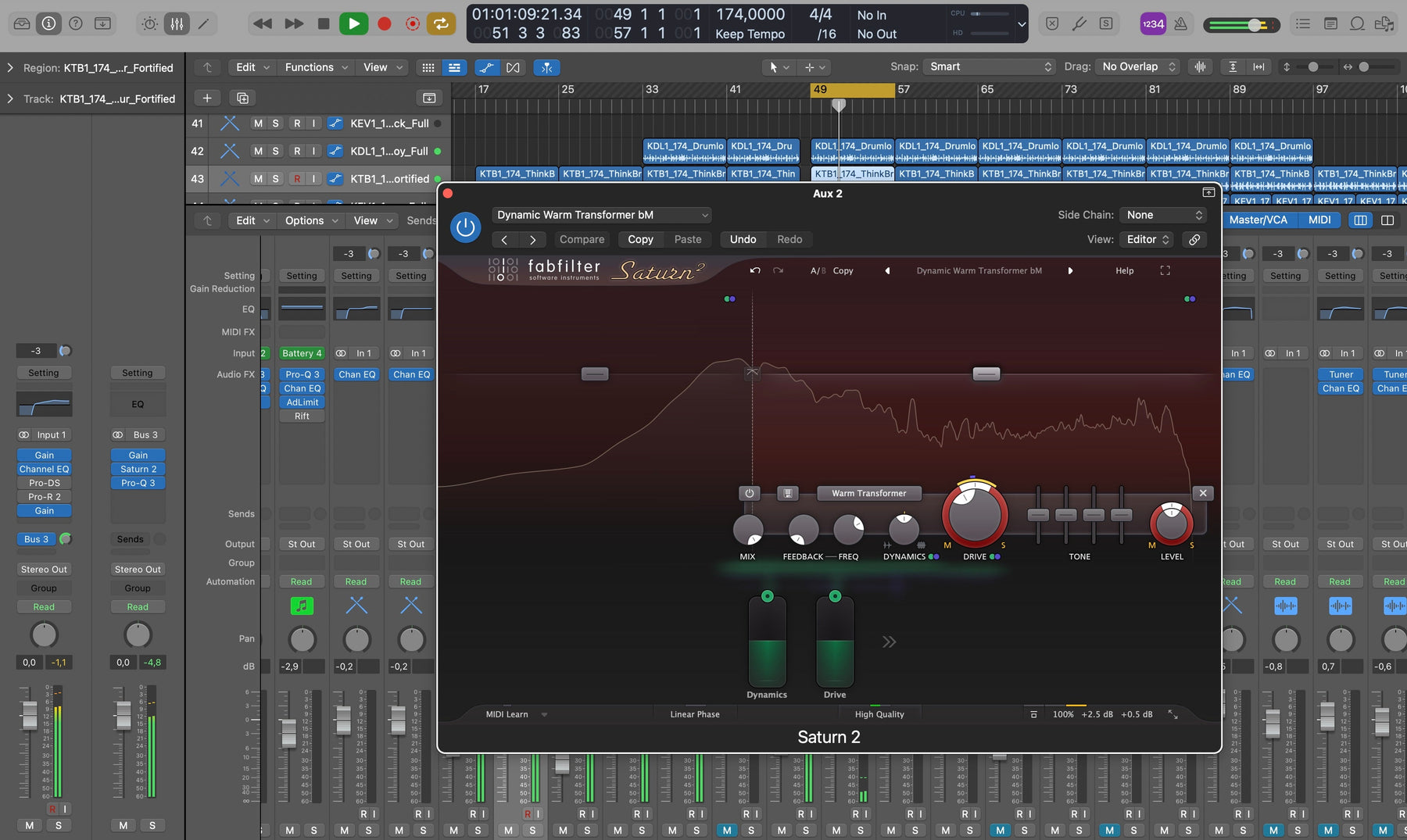
Task: Toggle High Quality in Saturn footer
Action: [x=879, y=714]
